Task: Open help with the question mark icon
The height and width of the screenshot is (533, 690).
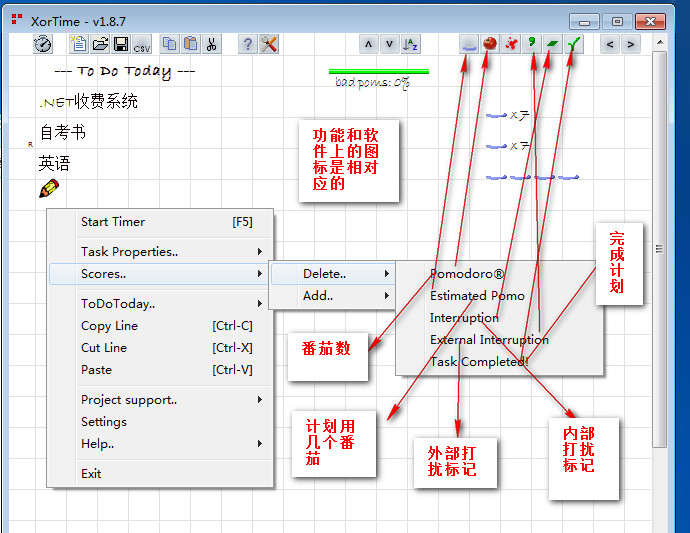Action: [248, 44]
